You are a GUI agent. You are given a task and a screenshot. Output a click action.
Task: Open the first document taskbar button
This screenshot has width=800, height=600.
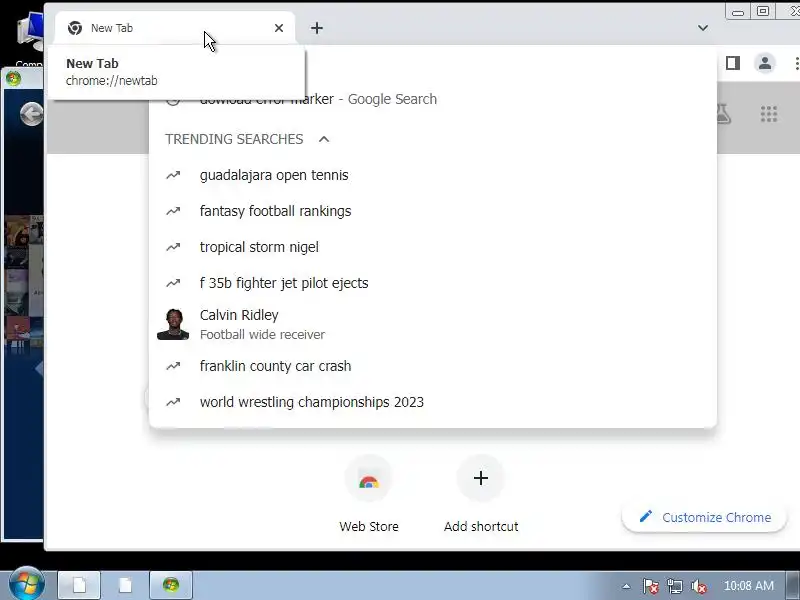79,585
